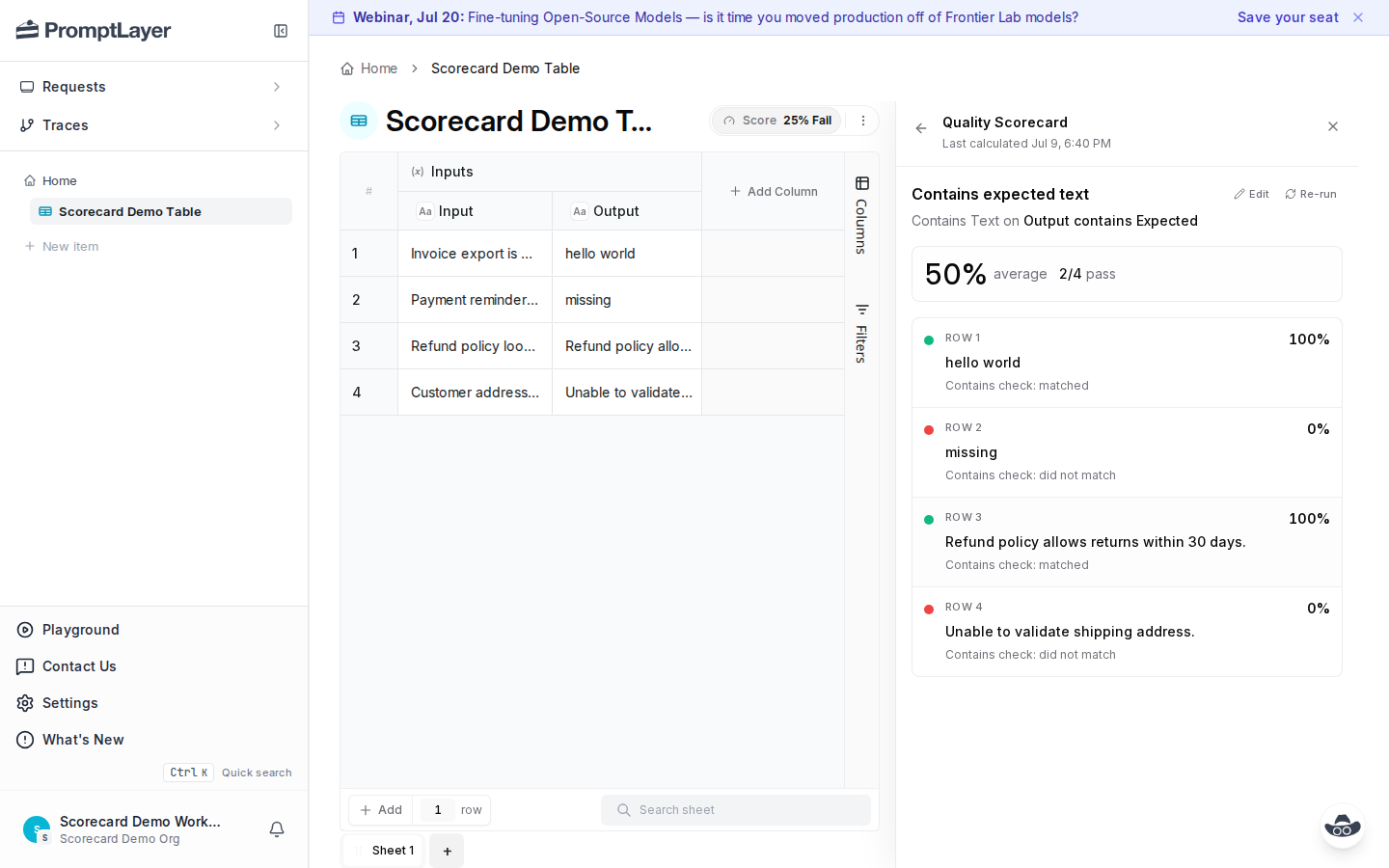This screenshot has height=868, width=1389.
Task: Edit the Contains expected text check
Action: click(x=1251, y=194)
